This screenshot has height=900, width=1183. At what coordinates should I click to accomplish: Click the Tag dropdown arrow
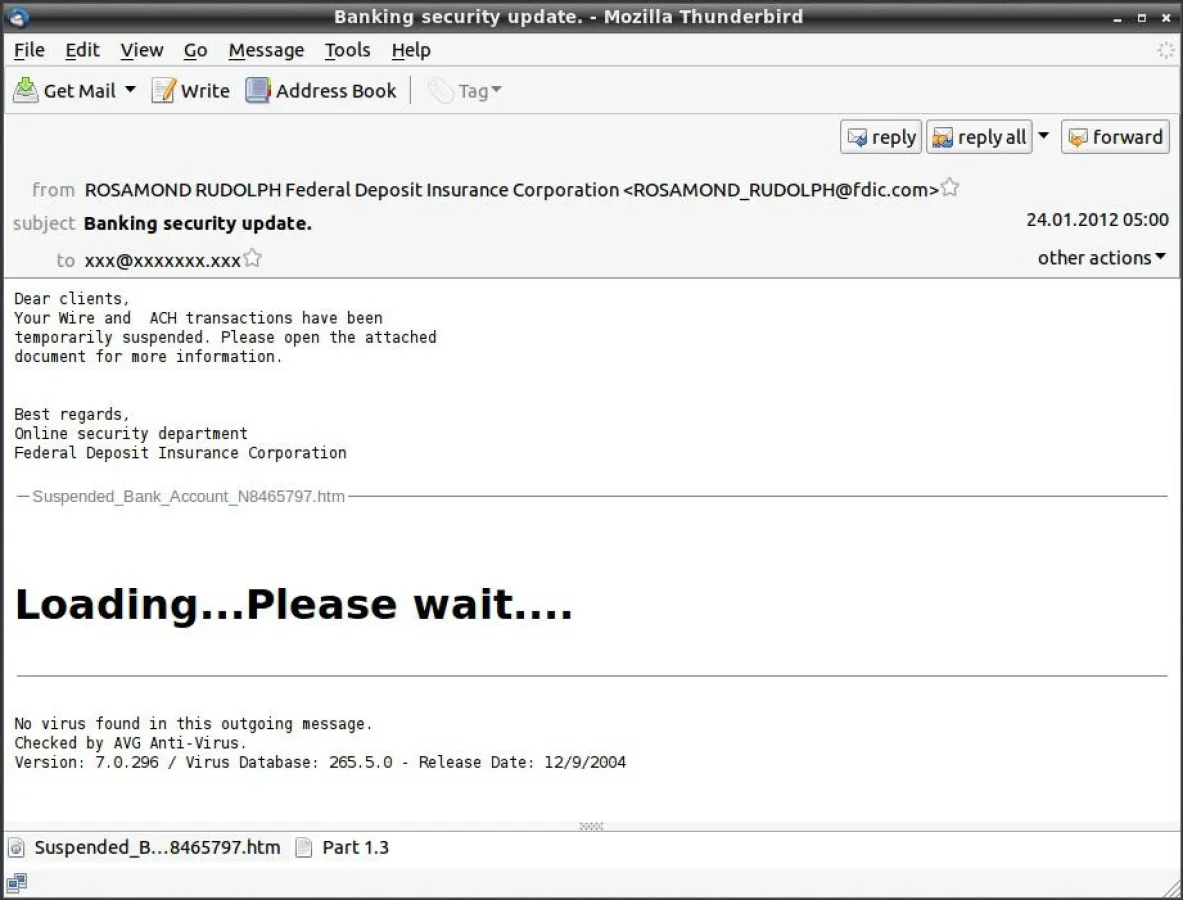pos(497,90)
